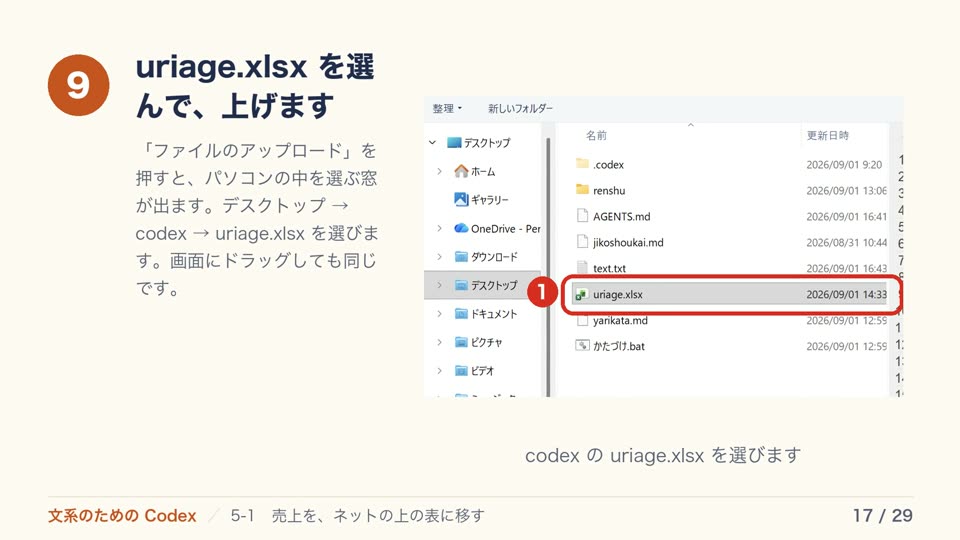Select the uriage.xlsx file name

pos(618,294)
